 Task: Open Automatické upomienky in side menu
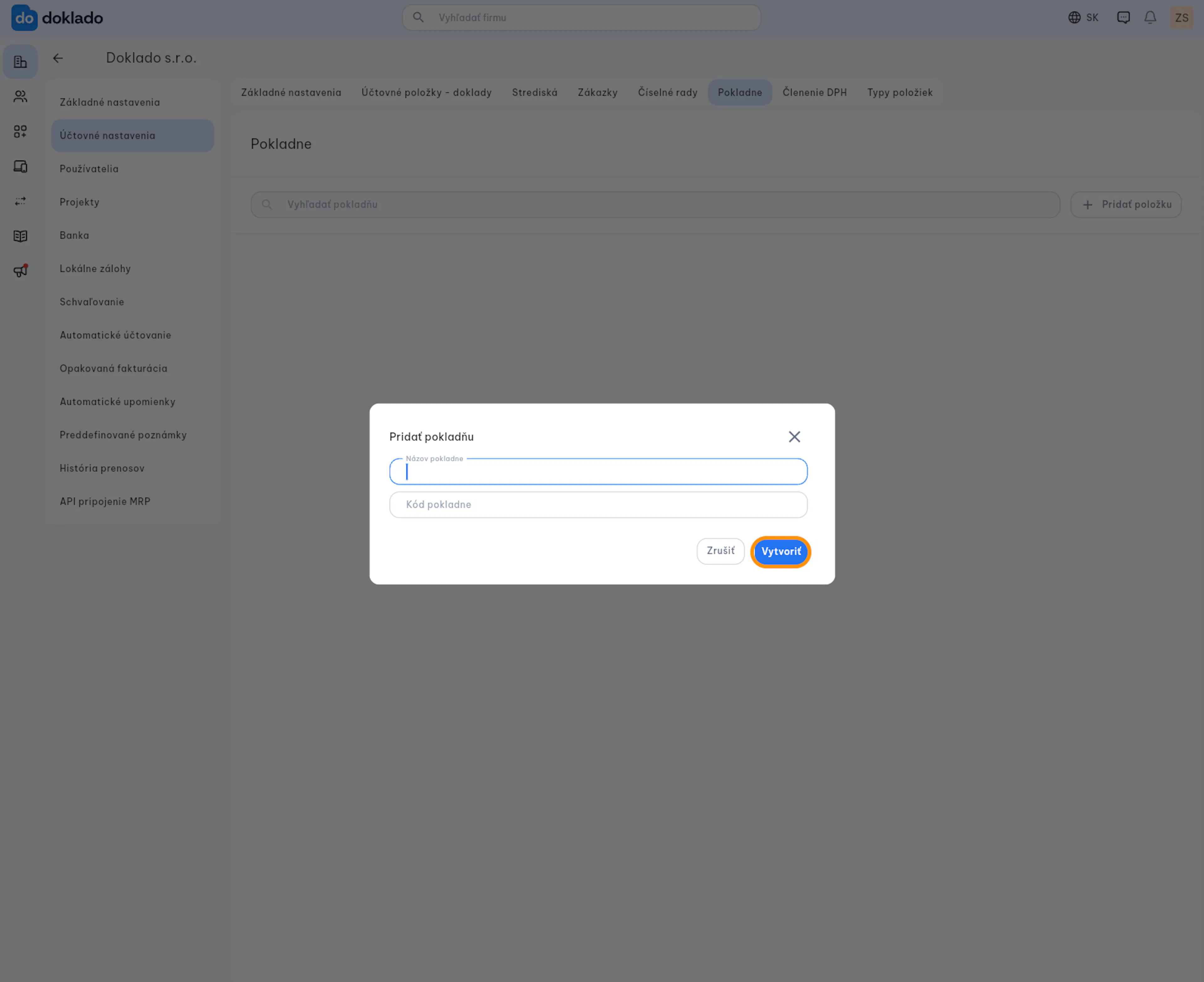[x=132, y=402]
